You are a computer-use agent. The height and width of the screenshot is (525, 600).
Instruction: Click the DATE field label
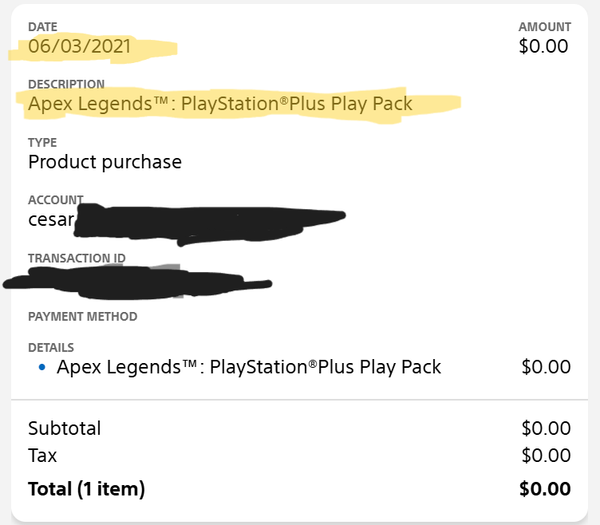pyautogui.click(x=42, y=27)
